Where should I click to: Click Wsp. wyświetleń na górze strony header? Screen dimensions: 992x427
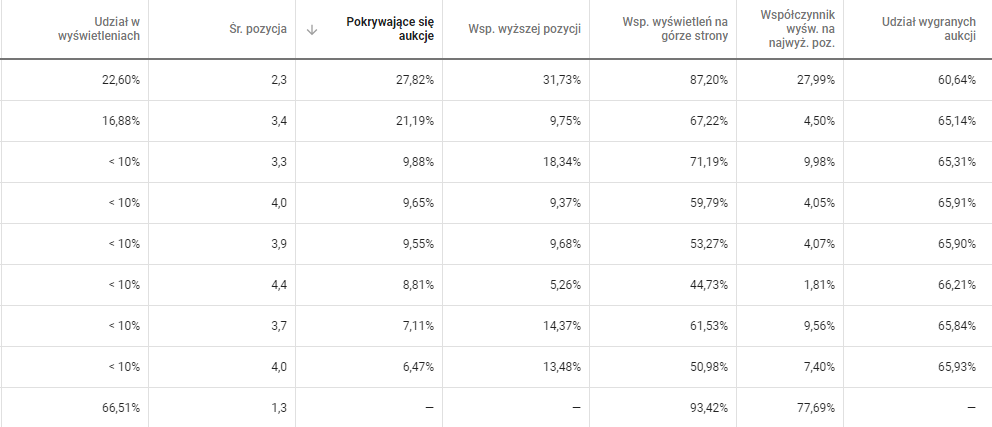click(x=675, y=29)
